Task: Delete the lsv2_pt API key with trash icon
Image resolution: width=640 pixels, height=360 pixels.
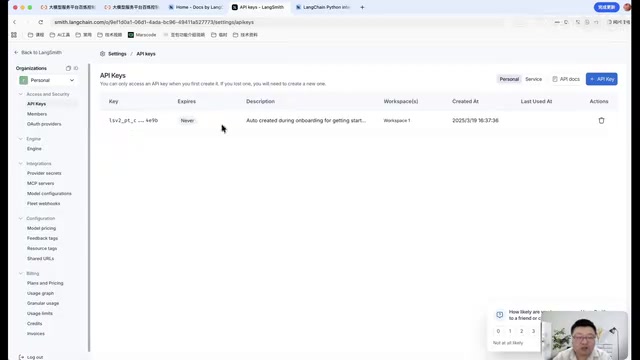Action: (601, 120)
